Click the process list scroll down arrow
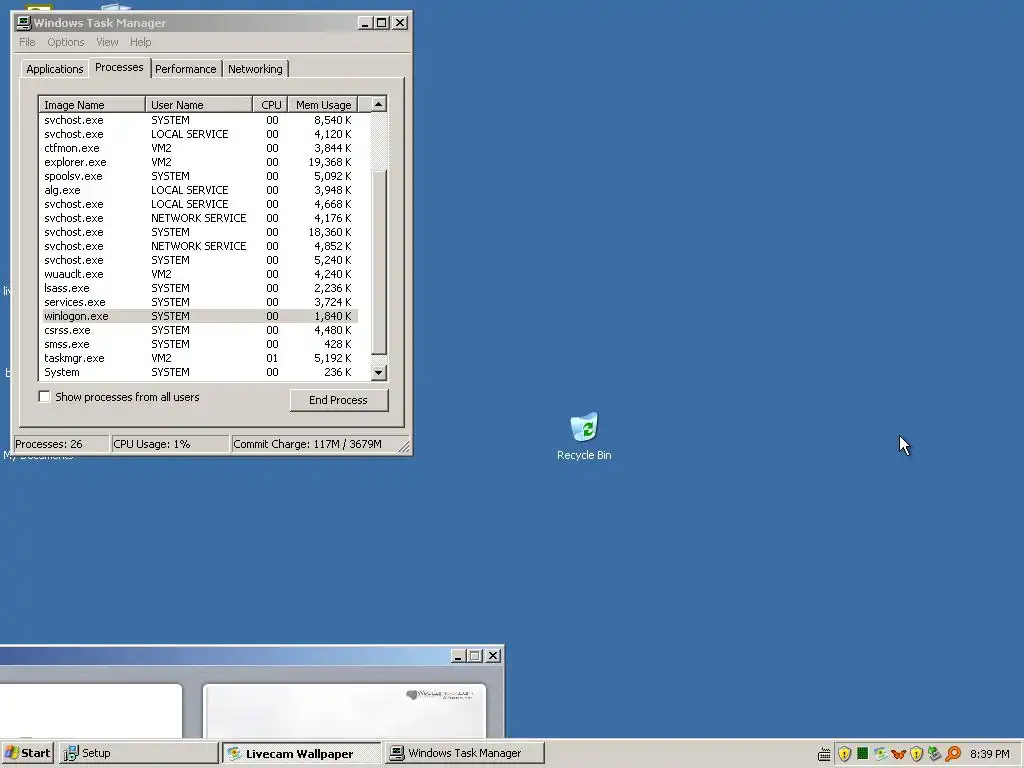Screen dimensions: 1024x768 click(379, 373)
